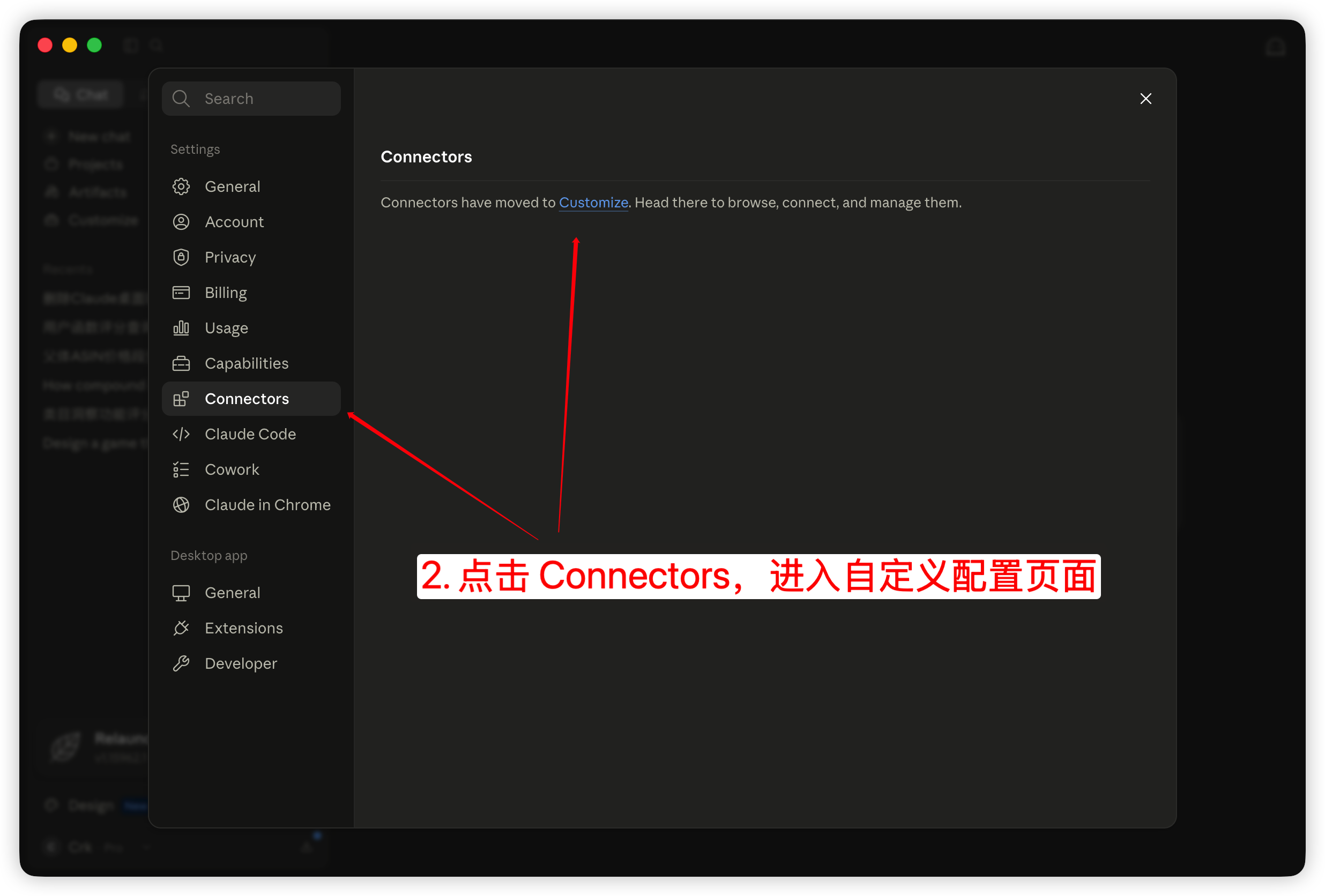This screenshot has width=1325, height=896.
Task: Click the Chat tab in background window
Action: coord(80,94)
